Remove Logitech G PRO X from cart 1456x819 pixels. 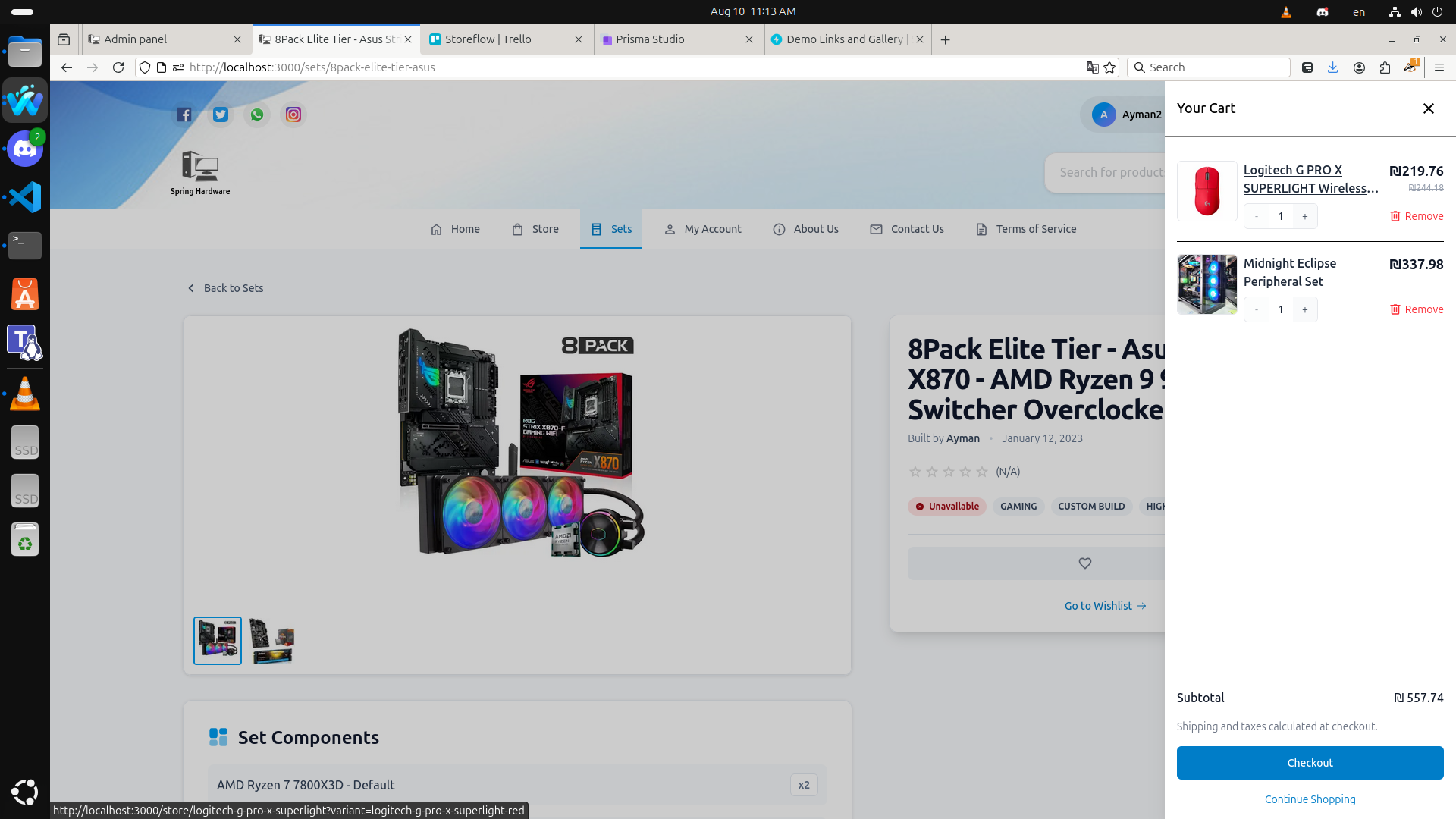click(1416, 216)
